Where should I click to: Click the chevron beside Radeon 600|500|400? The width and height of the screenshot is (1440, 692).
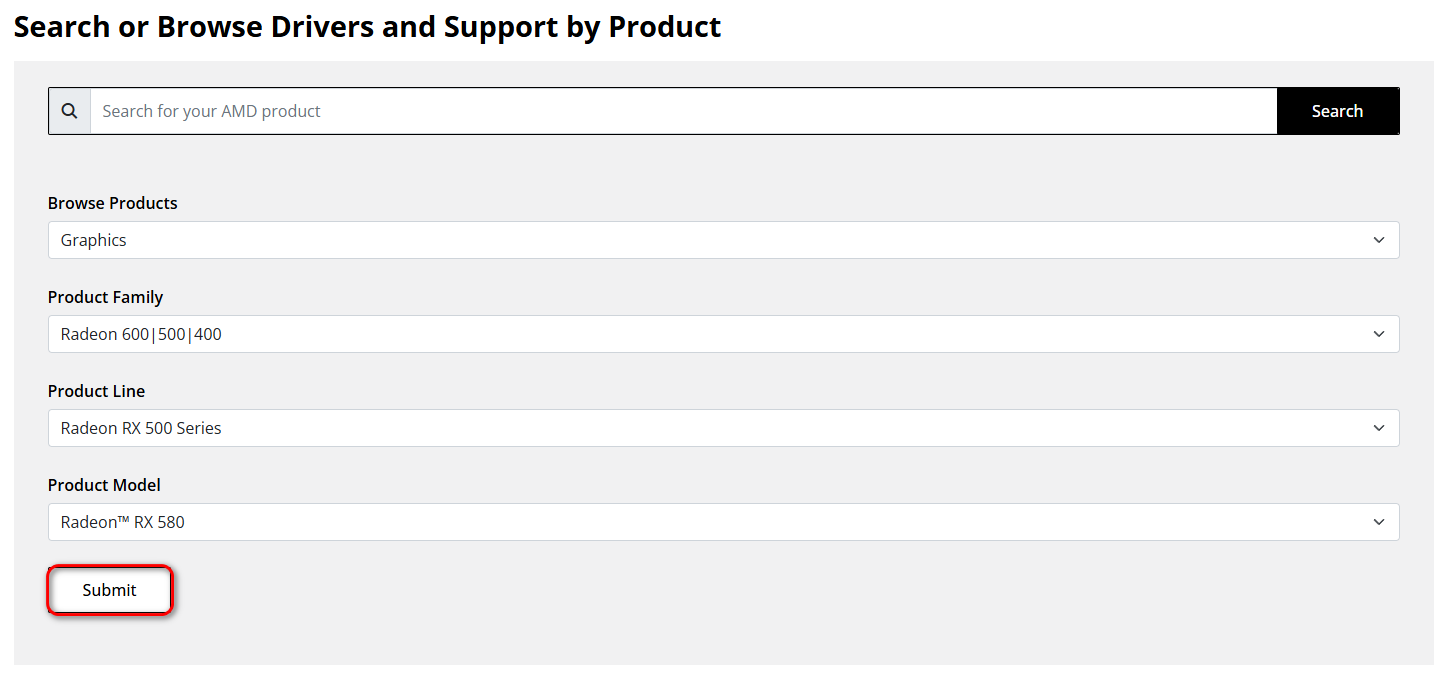1379,334
